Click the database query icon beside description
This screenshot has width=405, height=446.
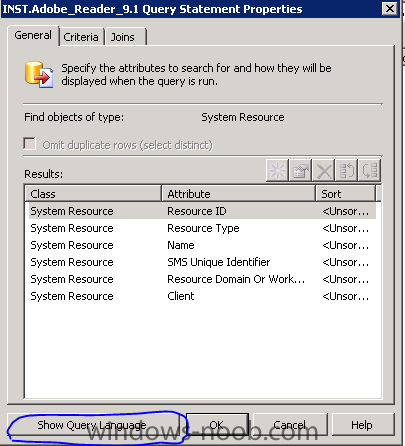[x=39, y=74]
